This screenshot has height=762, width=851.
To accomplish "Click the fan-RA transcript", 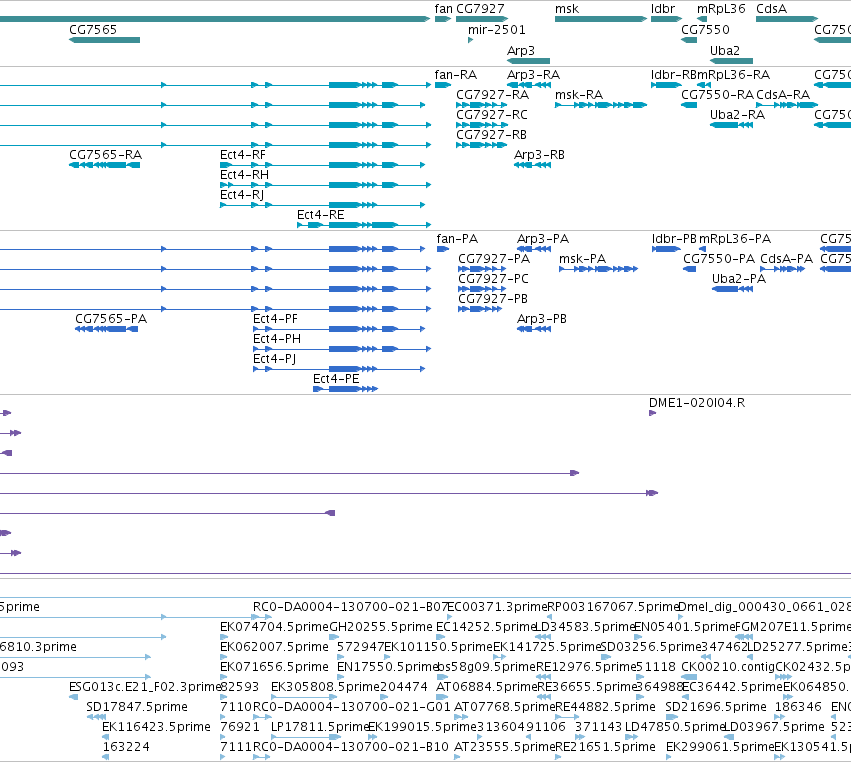I will tap(443, 85).
